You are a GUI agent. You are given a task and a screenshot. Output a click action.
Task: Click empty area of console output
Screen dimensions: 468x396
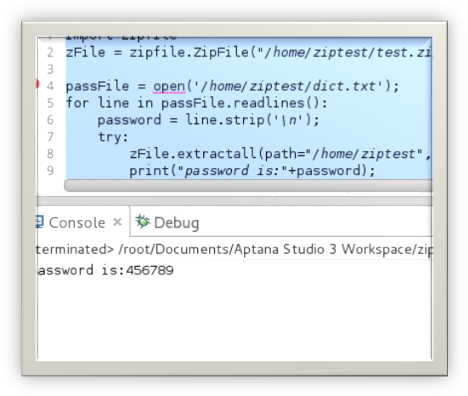click(x=234, y=317)
